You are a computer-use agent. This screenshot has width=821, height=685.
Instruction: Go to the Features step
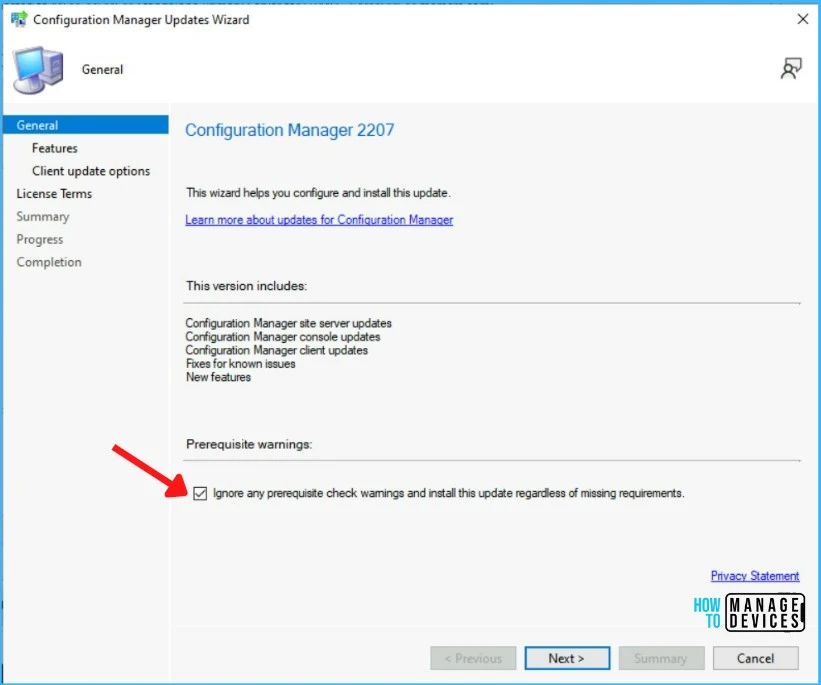pyautogui.click(x=54, y=148)
